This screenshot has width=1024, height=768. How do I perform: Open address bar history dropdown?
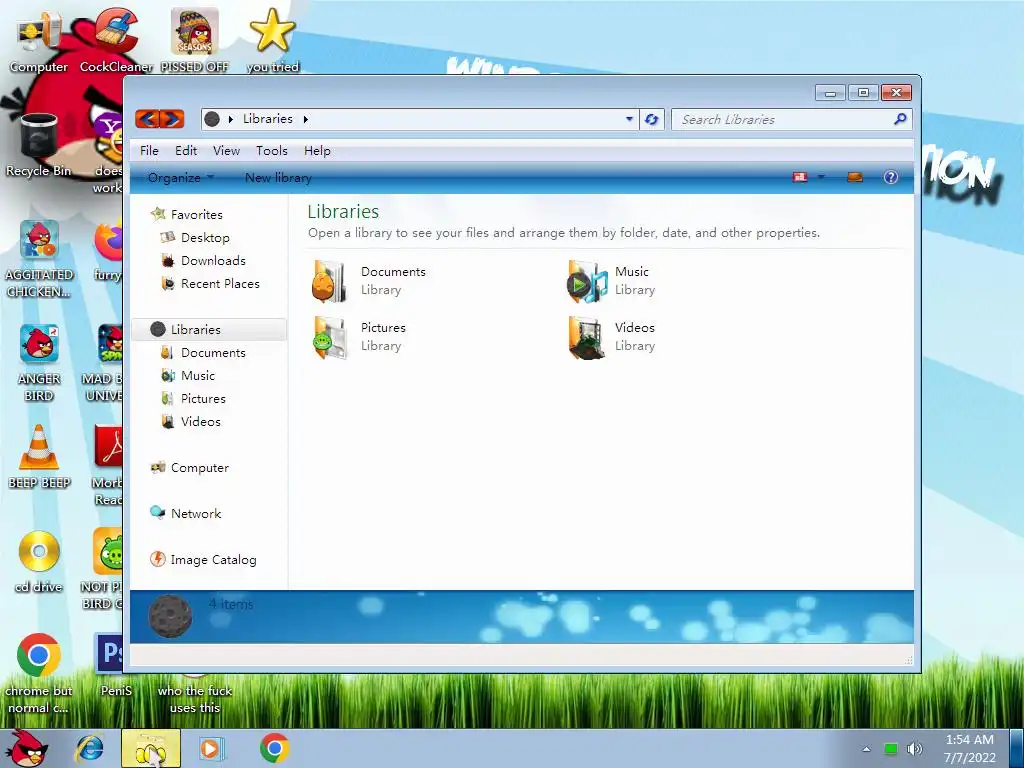click(x=629, y=119)
